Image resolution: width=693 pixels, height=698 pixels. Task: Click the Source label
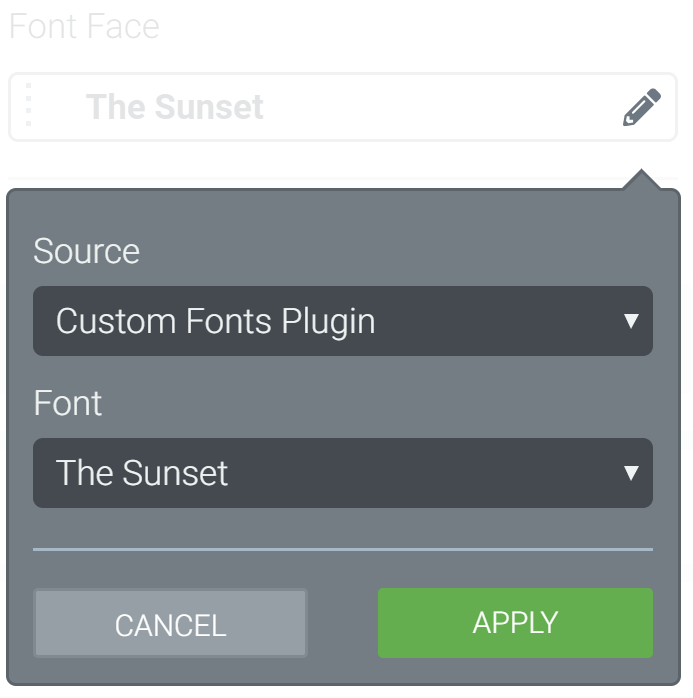(86, 251)
